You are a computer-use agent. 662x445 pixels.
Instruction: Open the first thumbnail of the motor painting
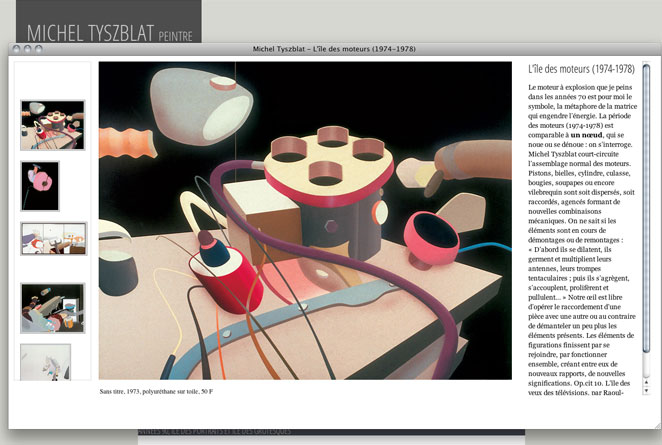(x=53, y=125)
